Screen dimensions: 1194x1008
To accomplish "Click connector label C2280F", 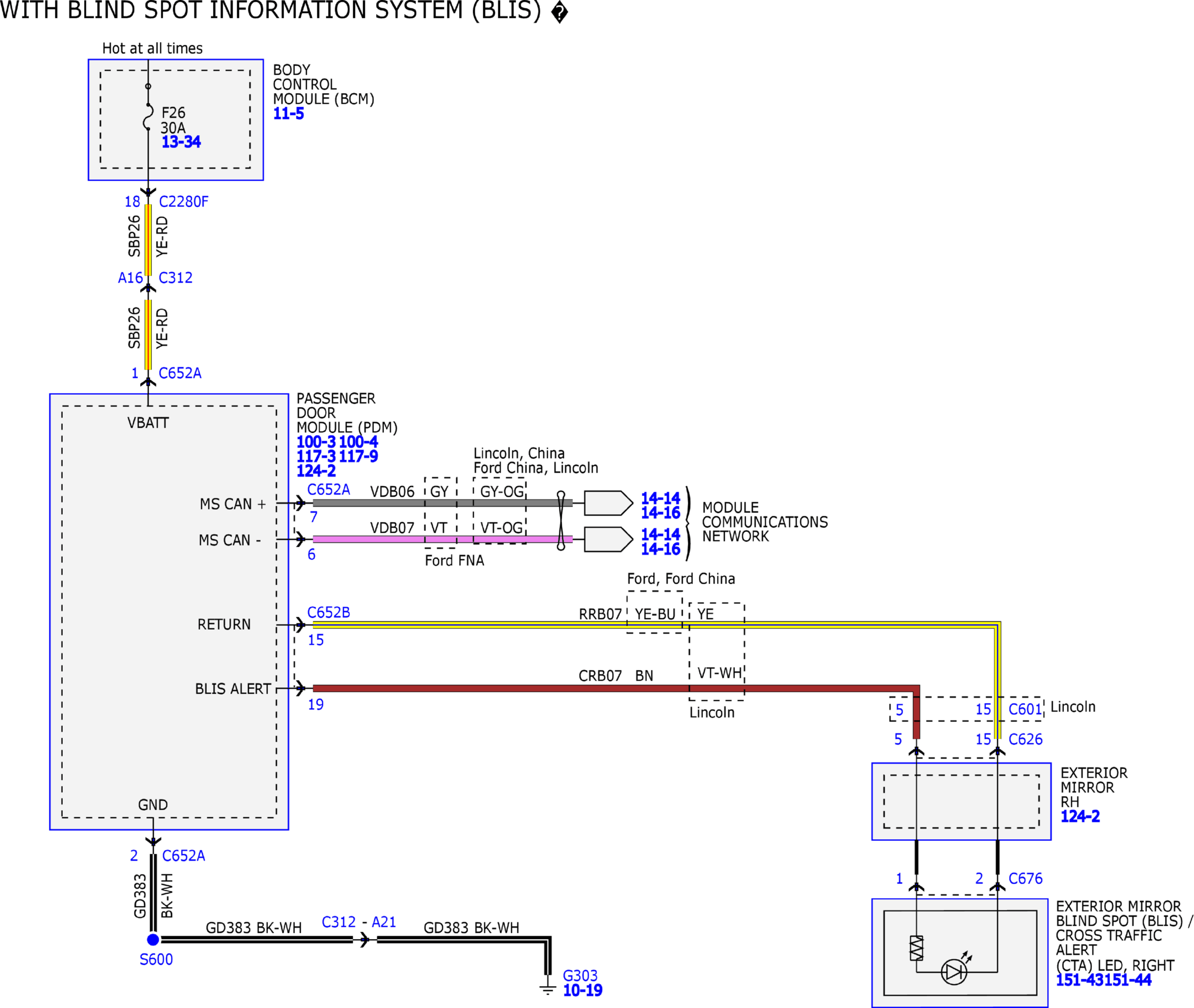I will 183,202.
